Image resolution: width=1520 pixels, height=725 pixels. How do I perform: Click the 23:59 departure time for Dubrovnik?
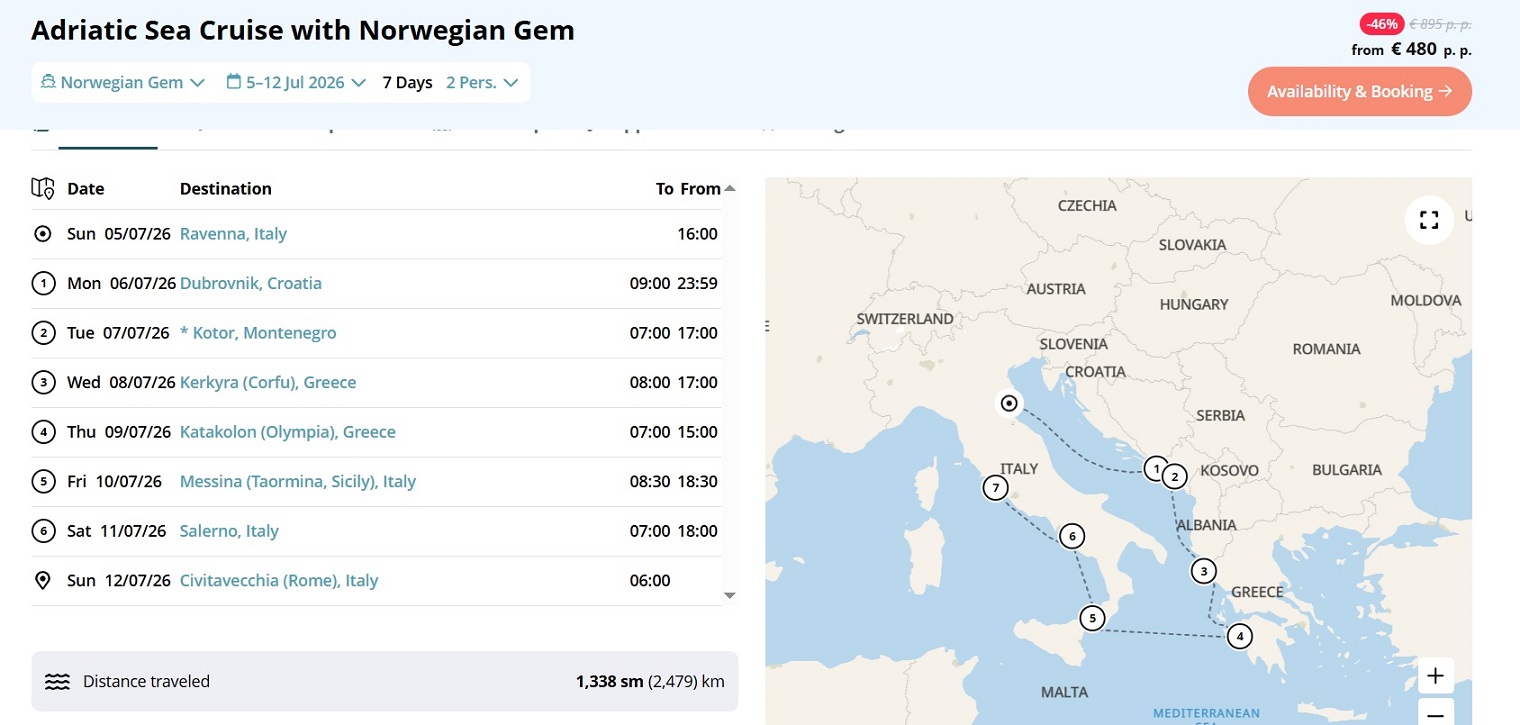coord(697,283)
